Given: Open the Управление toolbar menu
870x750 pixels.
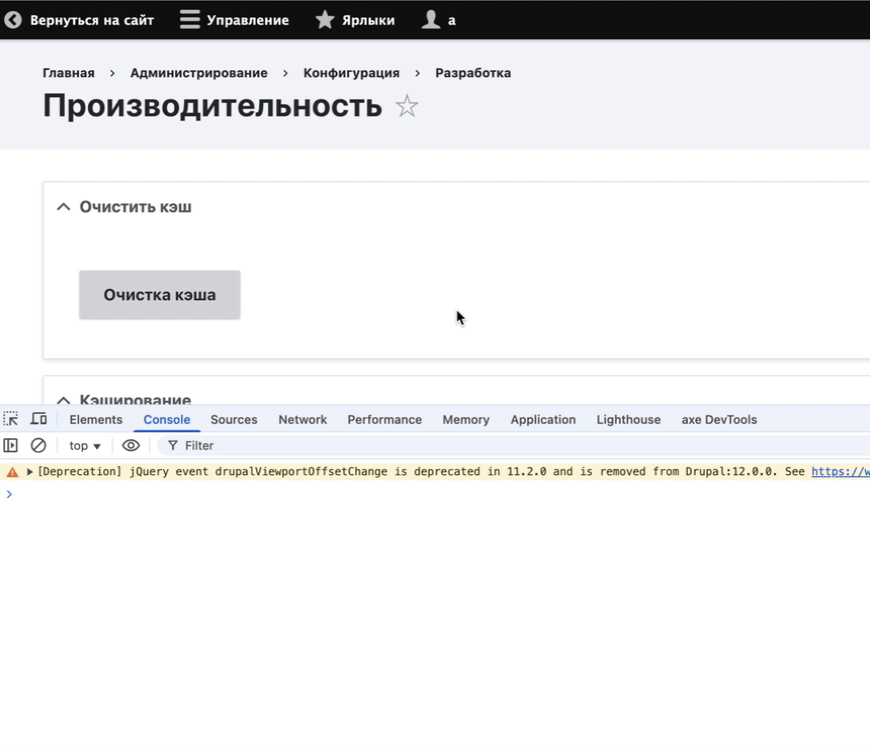Looking at the screenshot, I should click(234, 20).
